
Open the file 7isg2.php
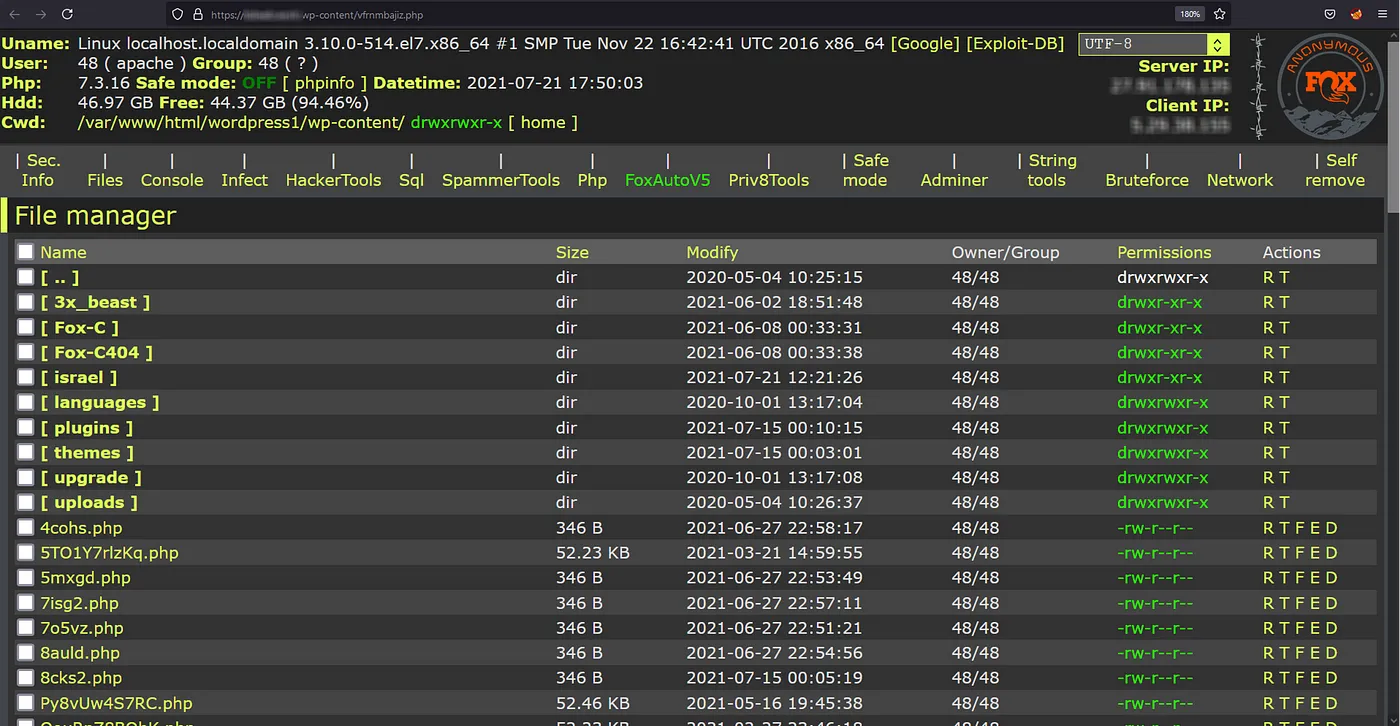tap(79, 602)
